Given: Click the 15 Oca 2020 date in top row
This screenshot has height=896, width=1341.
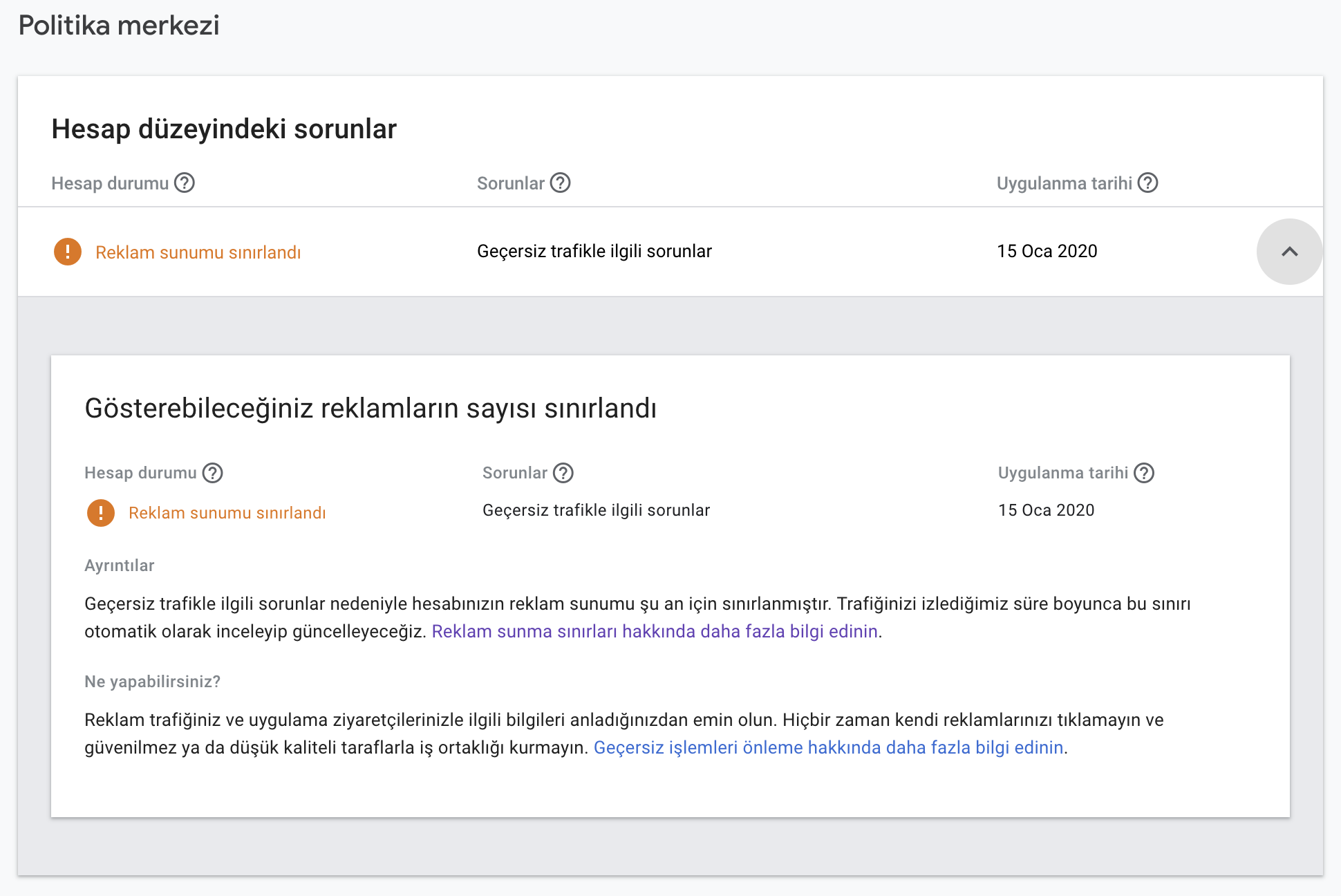Looking at the screenshot, I should 1047,251.
